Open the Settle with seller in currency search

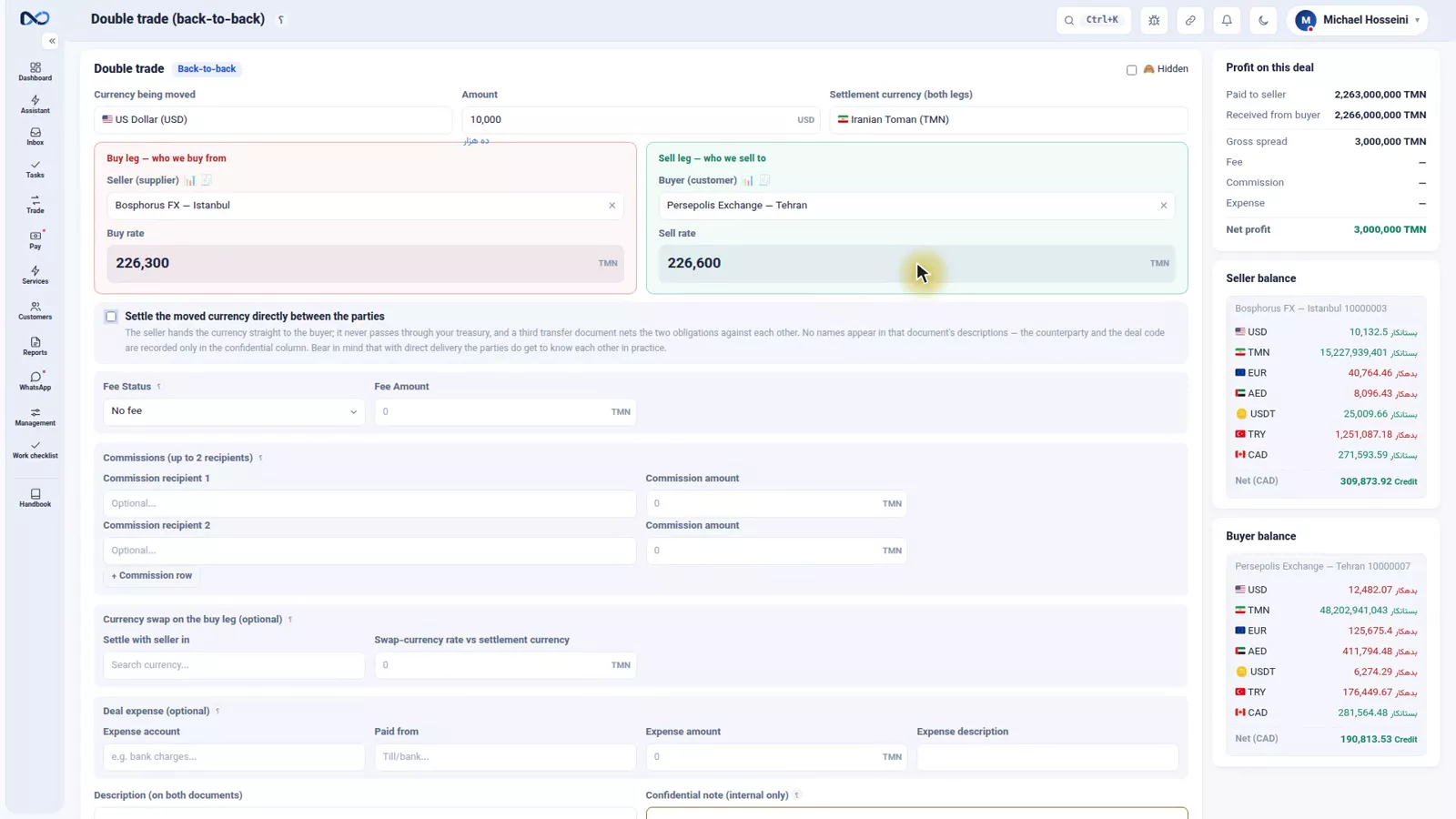234,665
